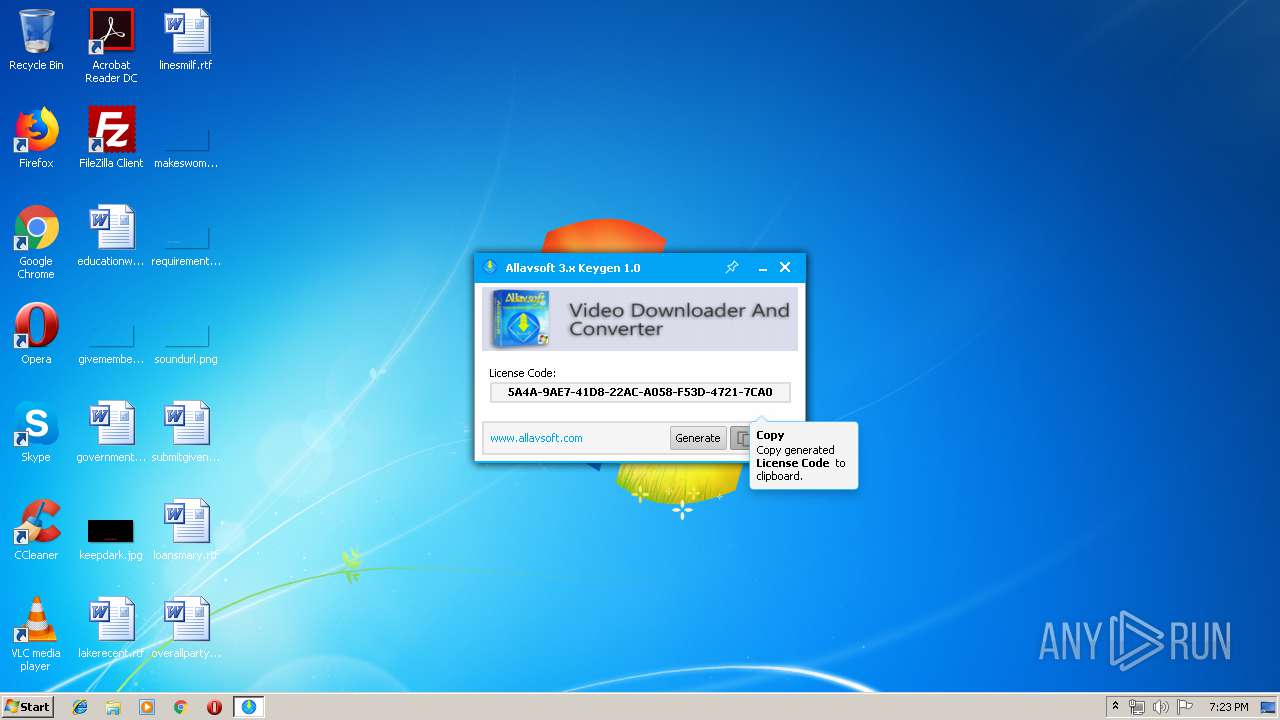Screen dimensions: 1280x720
Task: Open linesmilf.rtf document on desktop
Action: pyautogui.click(x=186, y=40)
